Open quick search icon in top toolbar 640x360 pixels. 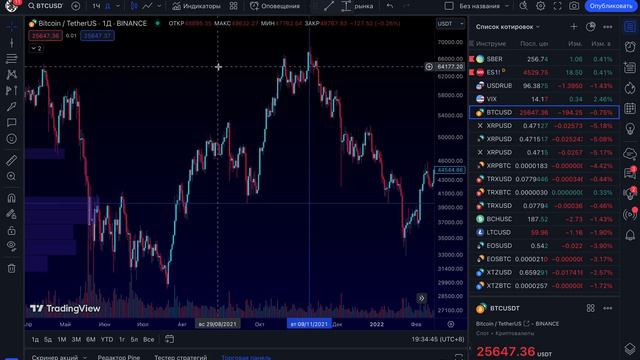[x=523, y=6]
